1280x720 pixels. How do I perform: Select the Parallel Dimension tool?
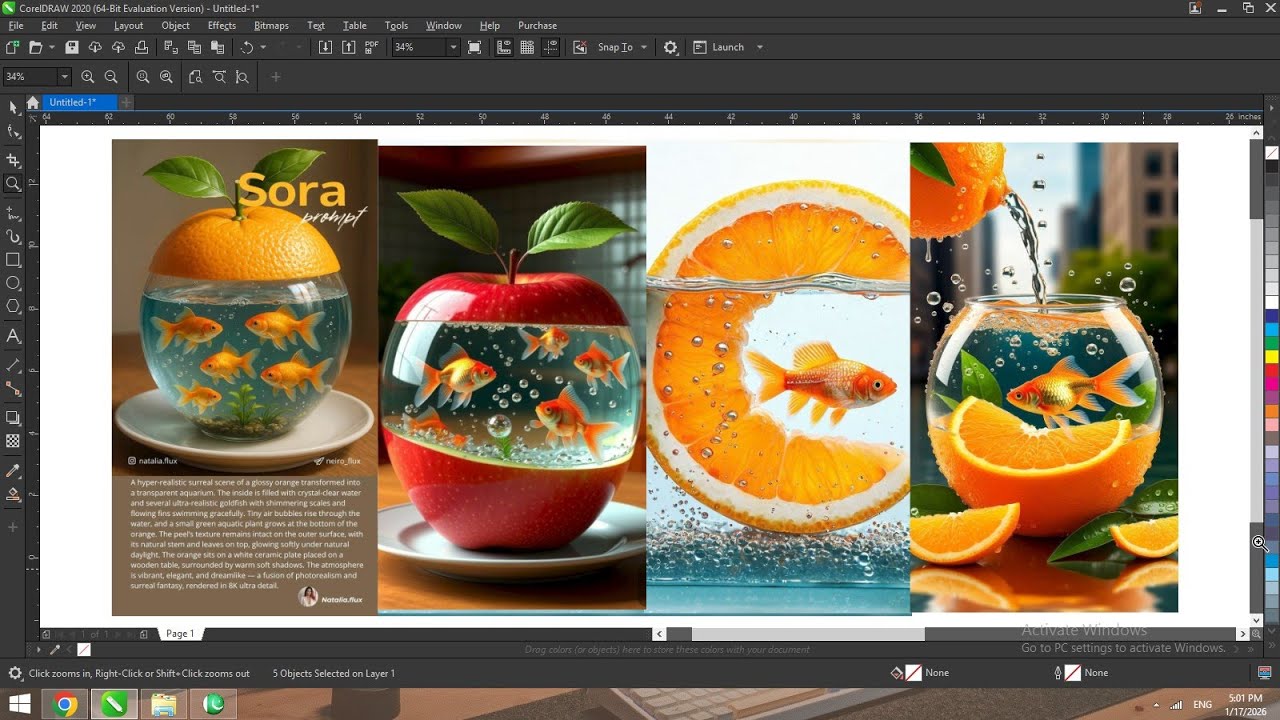13,365
